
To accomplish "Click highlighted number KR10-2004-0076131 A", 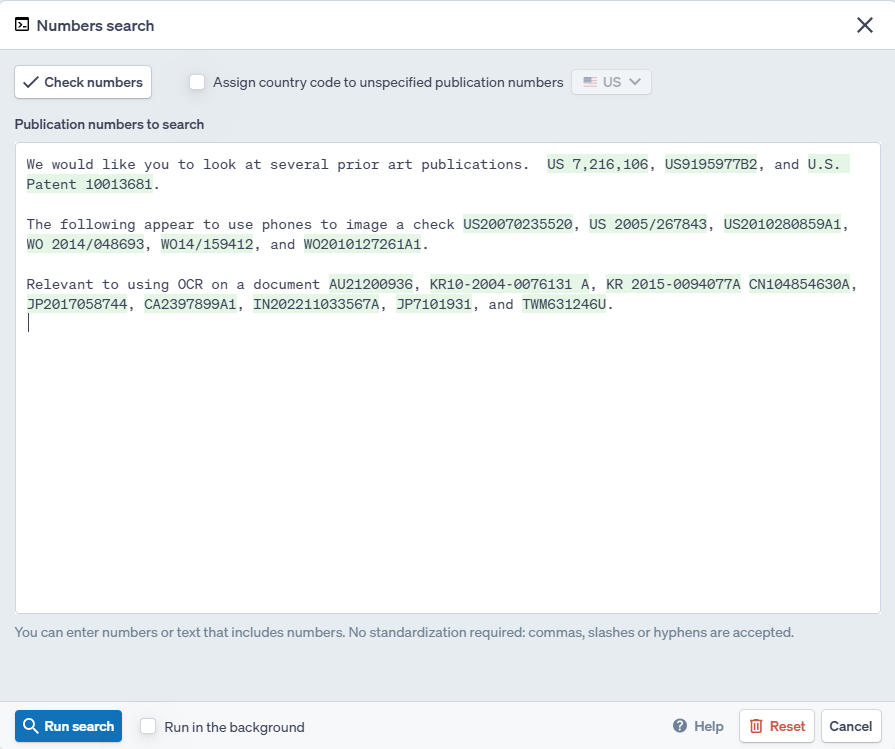I will coord(509,284).
